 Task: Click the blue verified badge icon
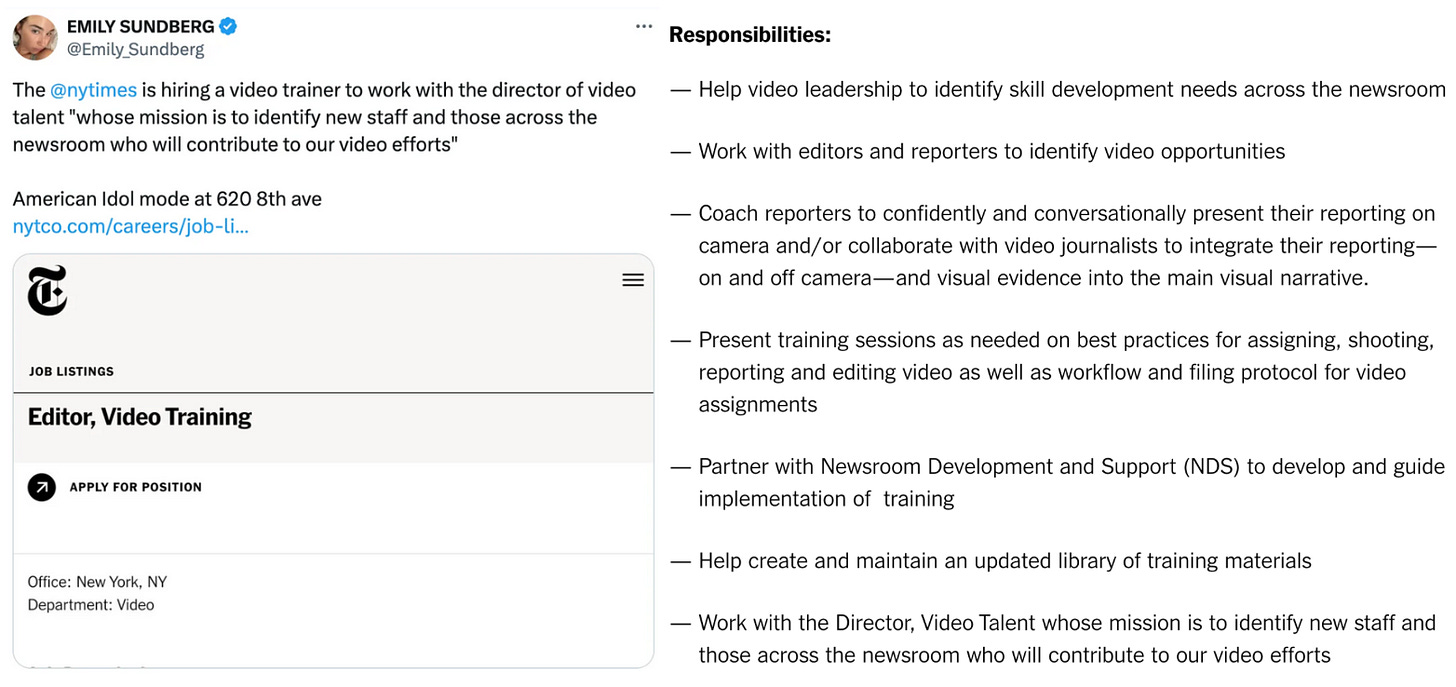pyautogui.click(x=229, y=27)
